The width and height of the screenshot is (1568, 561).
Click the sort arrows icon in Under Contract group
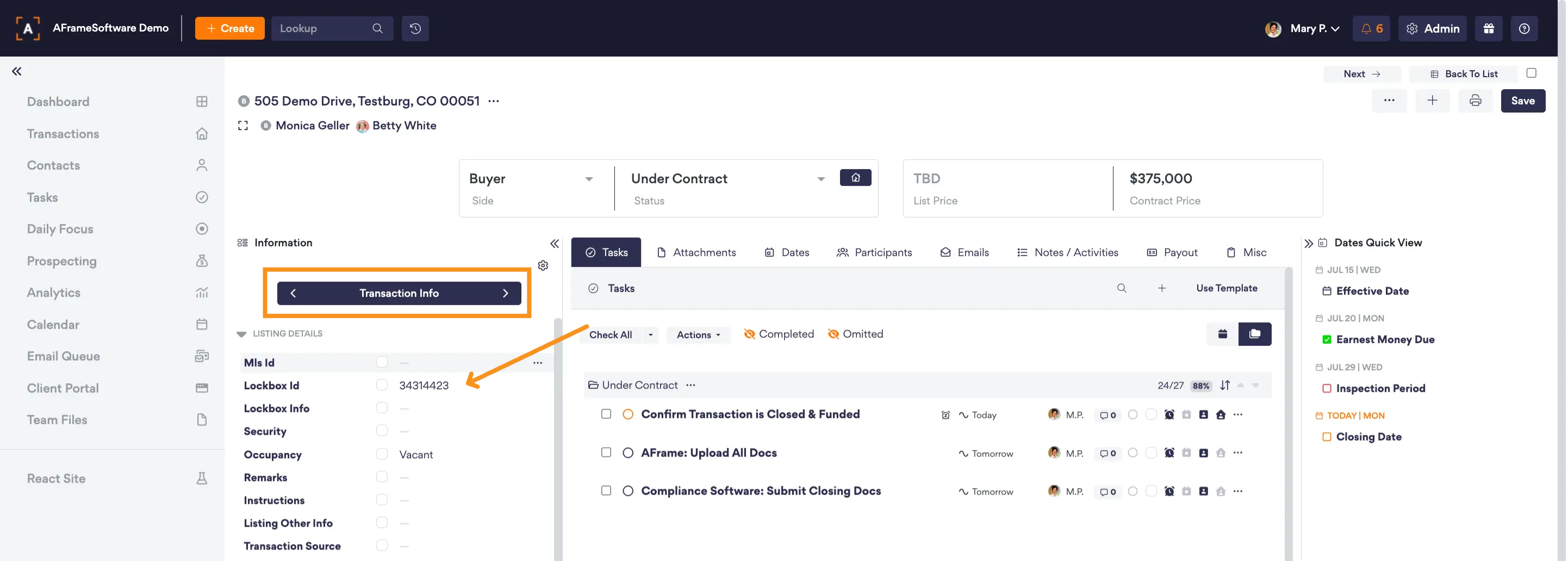[x=1225, y=385]
